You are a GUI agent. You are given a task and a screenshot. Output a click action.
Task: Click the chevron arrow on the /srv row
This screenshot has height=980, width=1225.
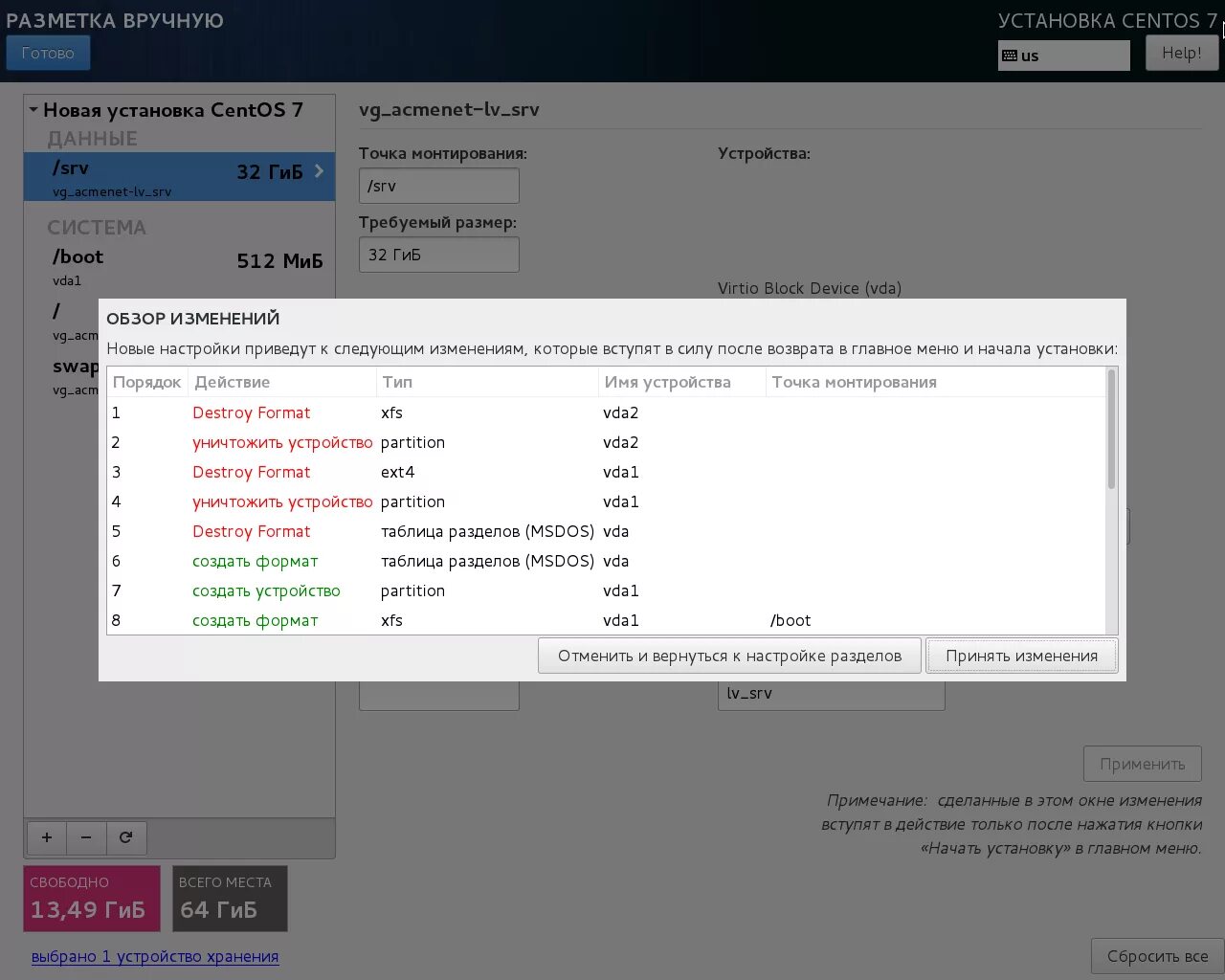click(319, 171)
